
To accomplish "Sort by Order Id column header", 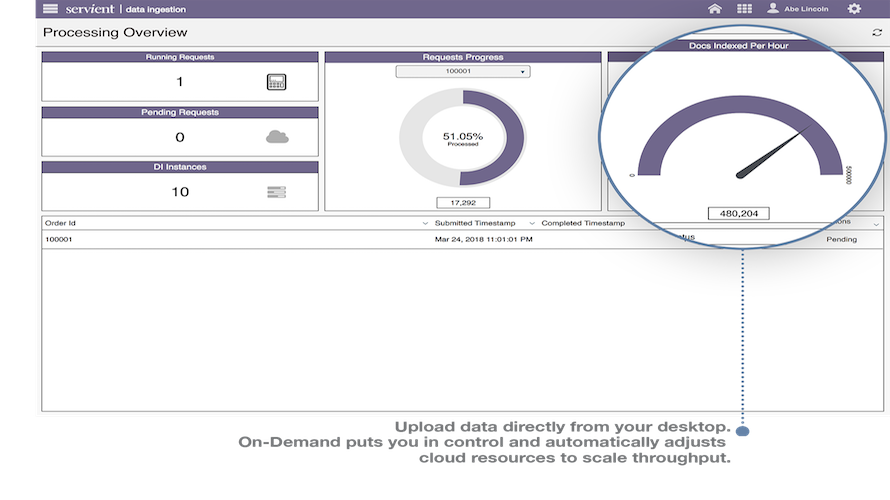I will coord(60,223).
